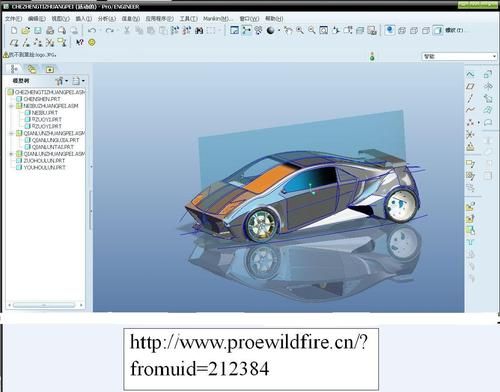
Task: Toggle the spin center display
Action: click(246, 31)
